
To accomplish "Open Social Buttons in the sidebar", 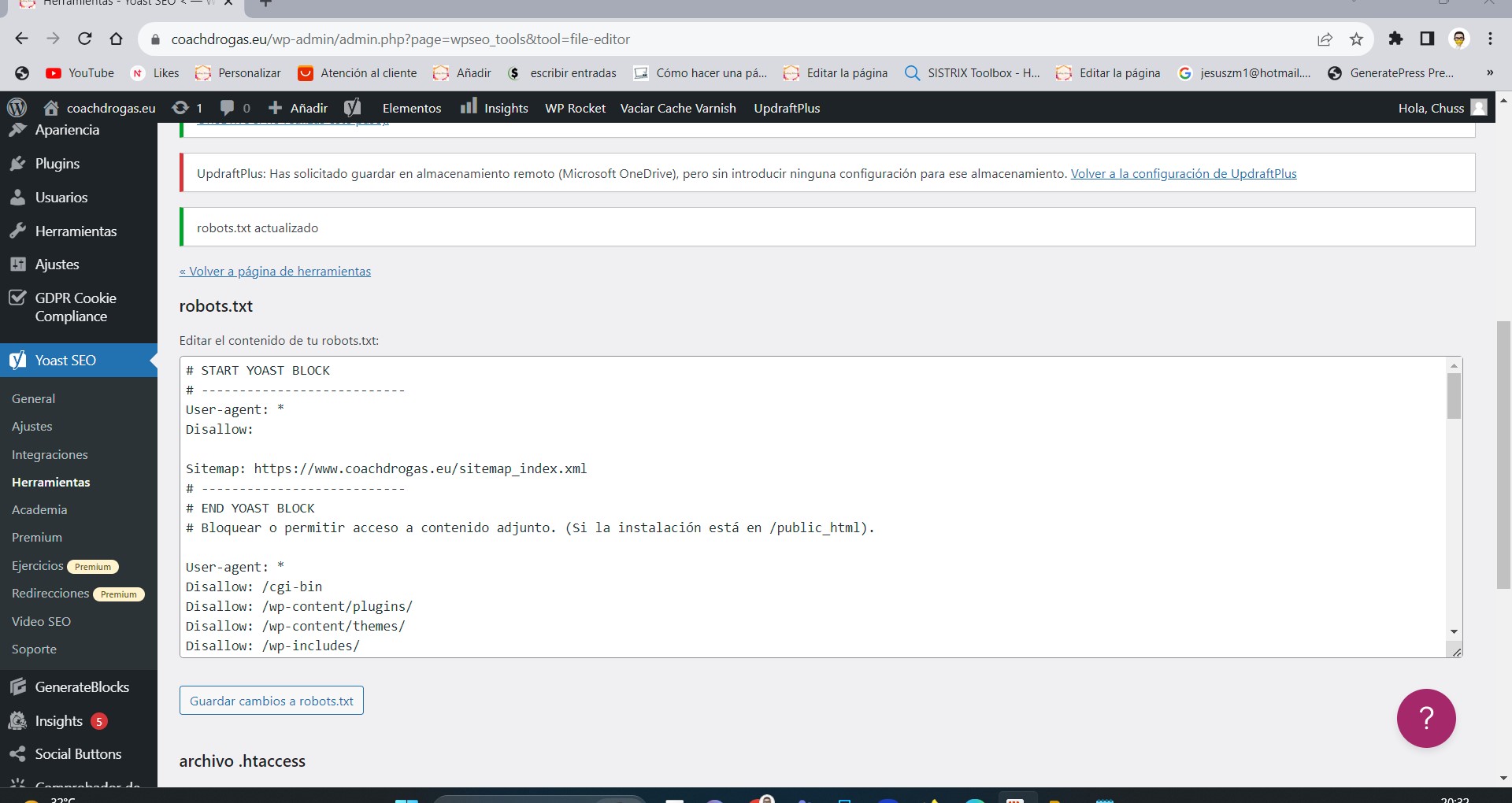I will coord(78,754).
